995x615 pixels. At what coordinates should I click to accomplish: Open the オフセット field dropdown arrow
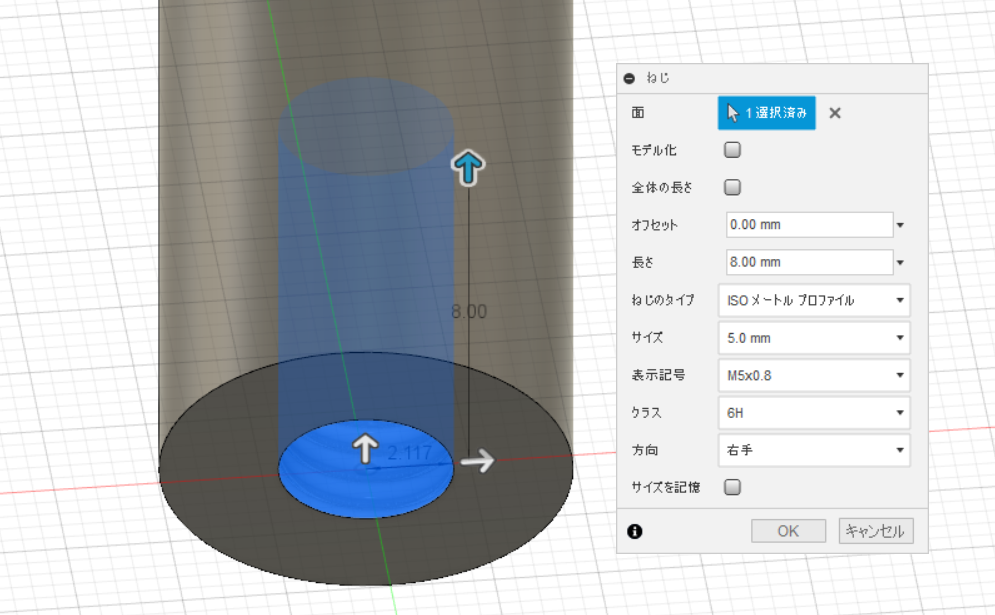click(900, 225)
